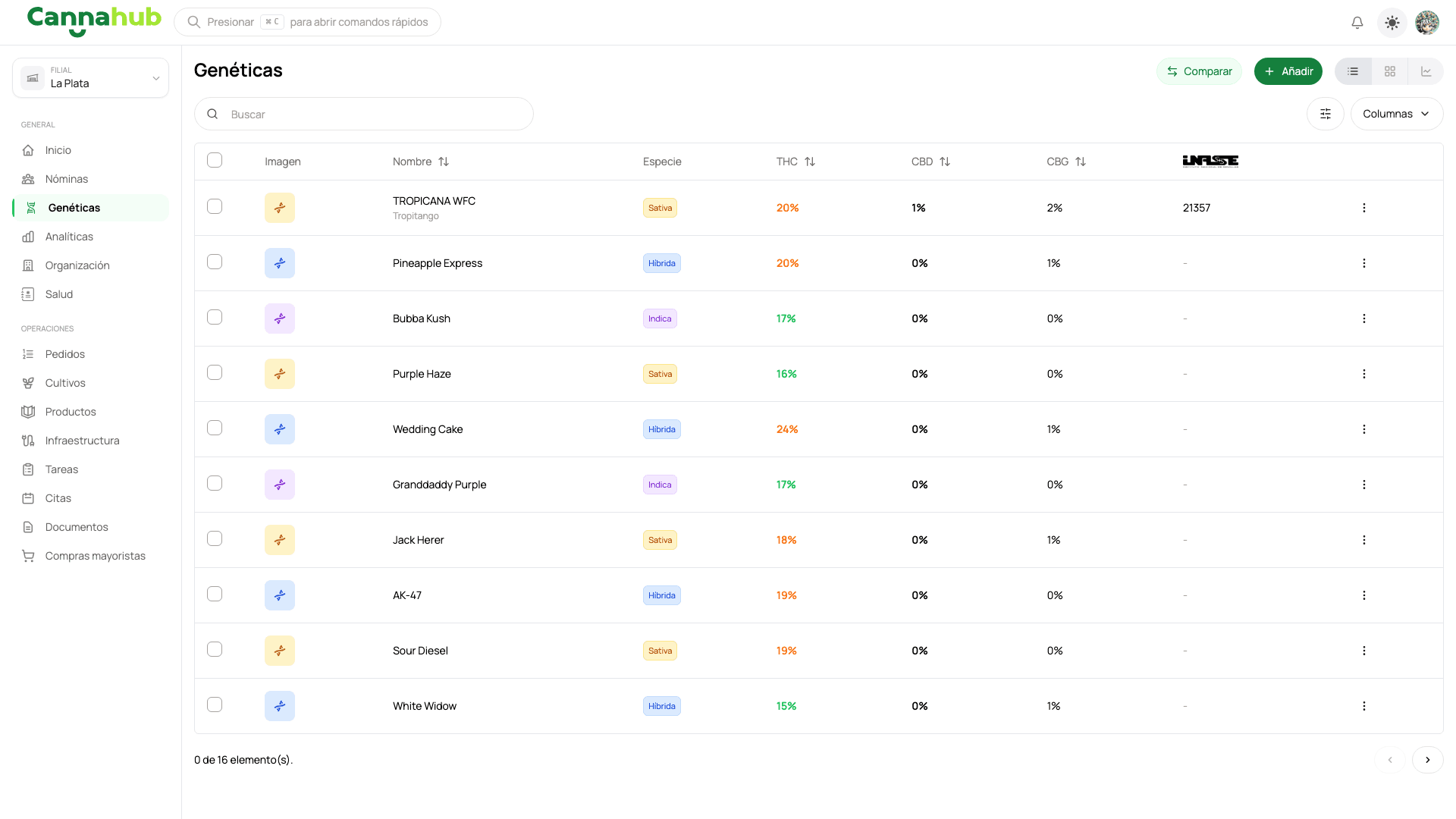Screen dimensions: 1456x819
Task: Open the Columnas dropdown
Action: 1396,114
